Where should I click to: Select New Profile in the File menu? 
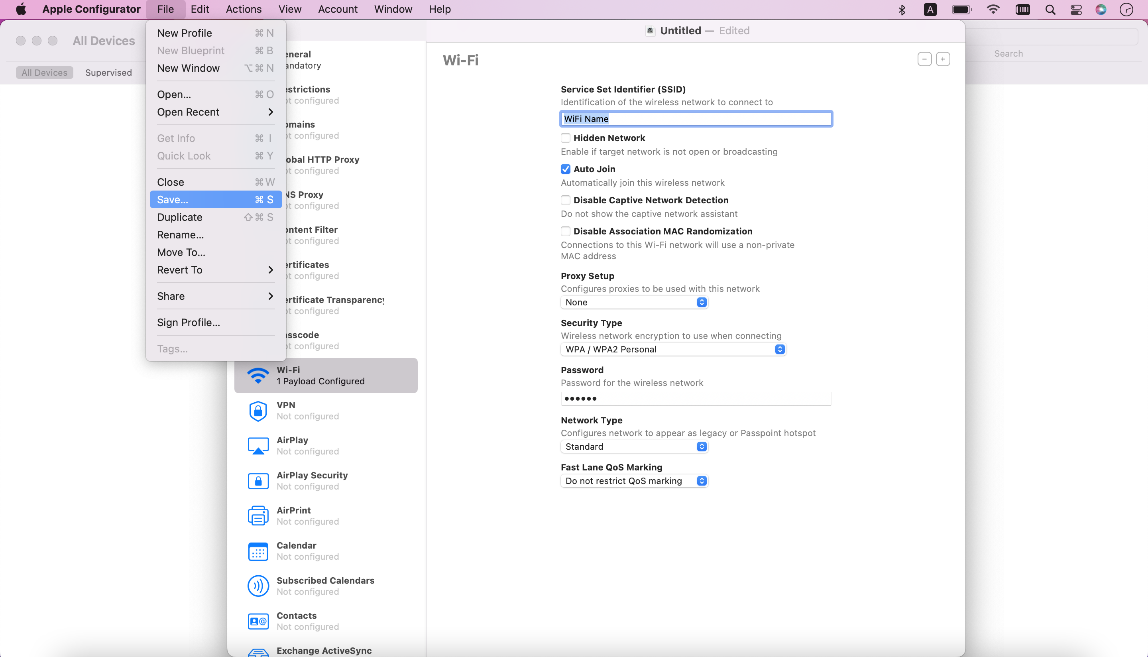[215, 33]
